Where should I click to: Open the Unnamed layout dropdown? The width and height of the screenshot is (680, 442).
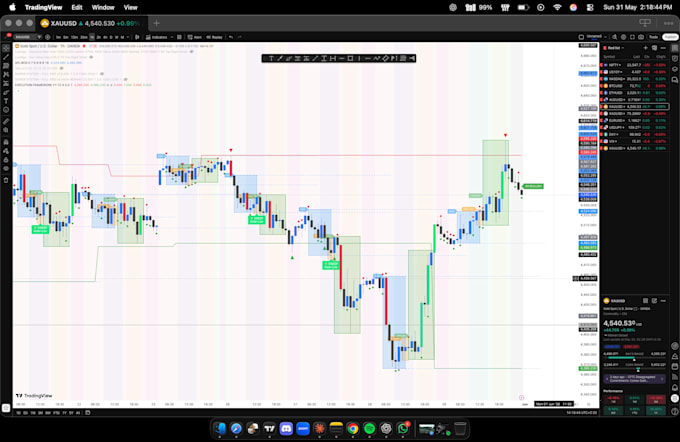605,37
